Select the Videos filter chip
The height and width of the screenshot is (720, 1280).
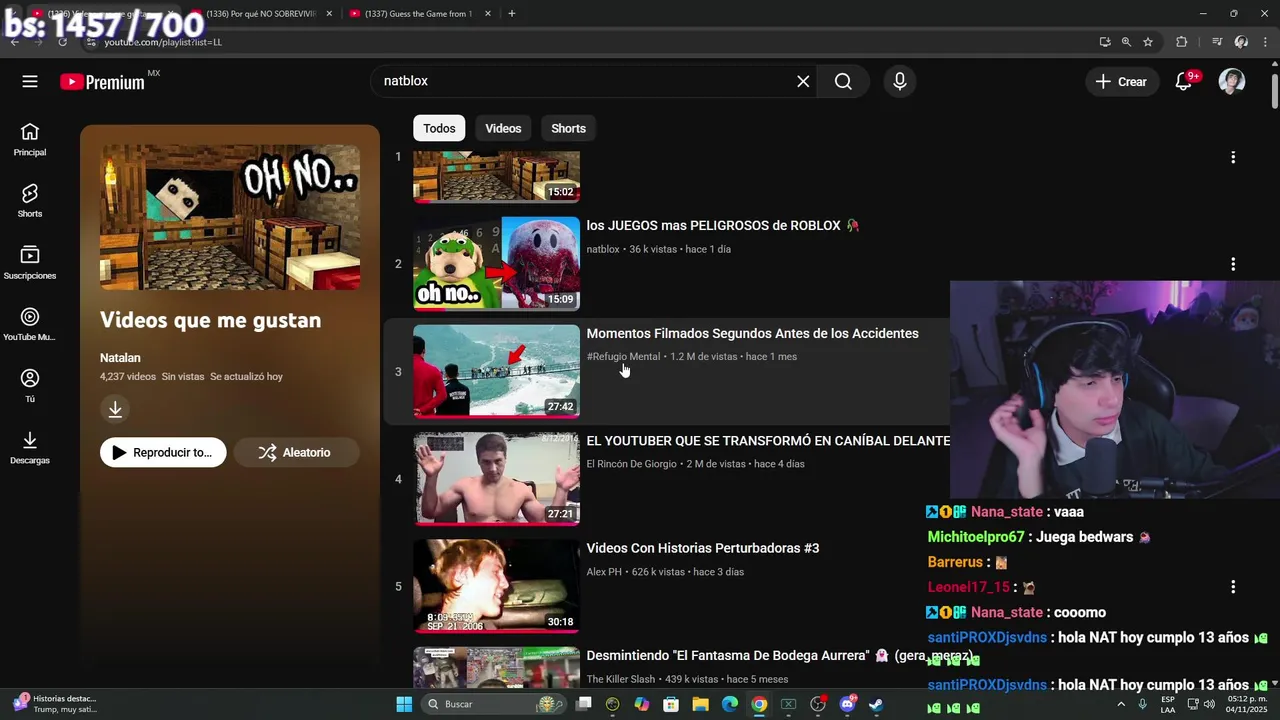503,128
